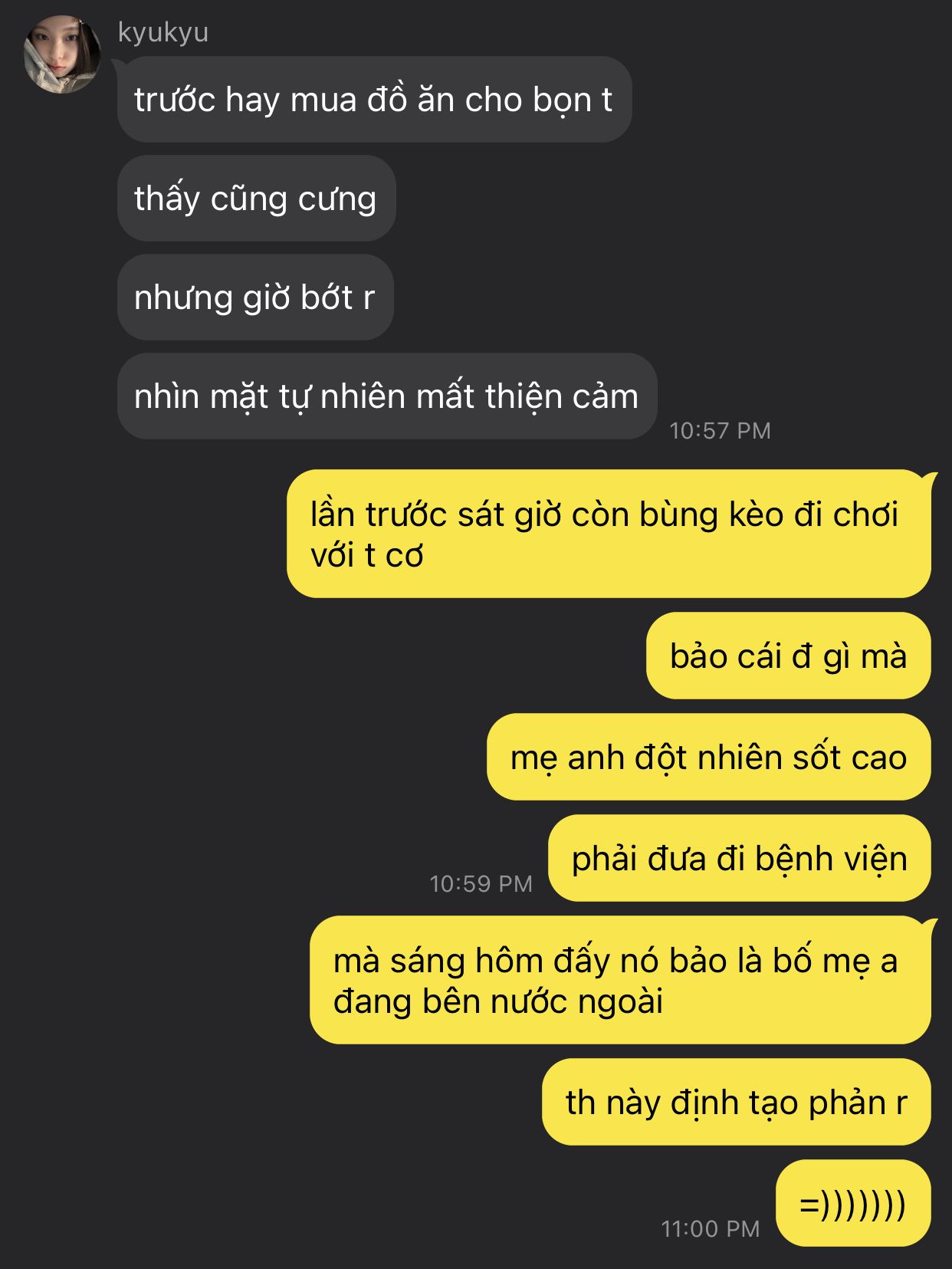The width and height of the screenshot is (952, 1269).
Task: Tap the 10:59 PM timestamp
Action: 481,883
